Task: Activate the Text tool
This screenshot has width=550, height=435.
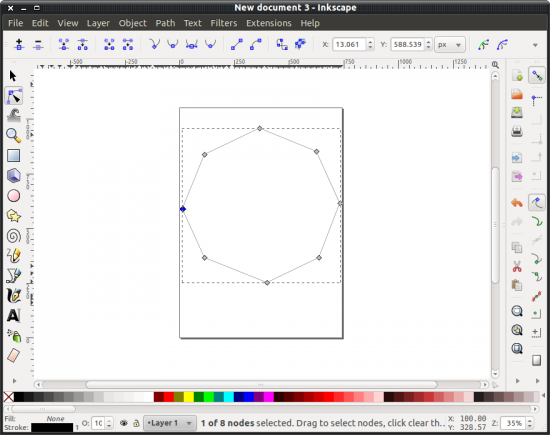Action: (14, 315)
